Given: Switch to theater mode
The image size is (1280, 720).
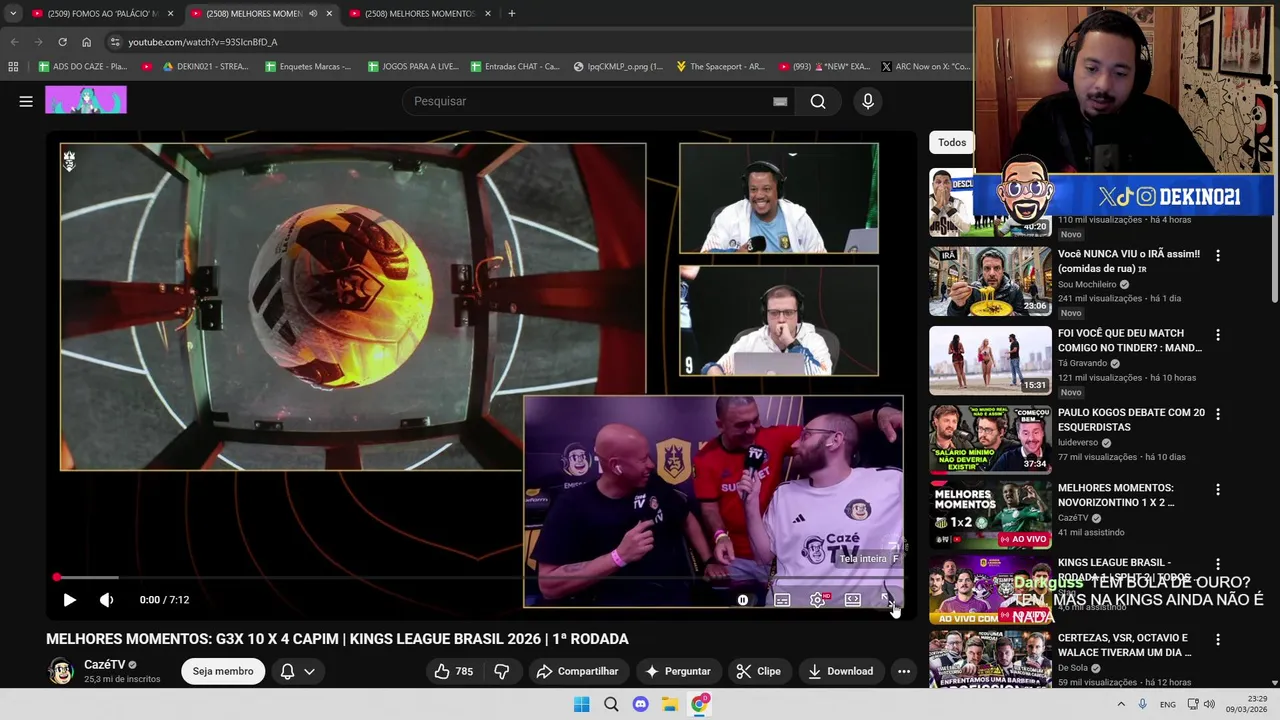Looking at the screenshot, I should pos(853,600).
